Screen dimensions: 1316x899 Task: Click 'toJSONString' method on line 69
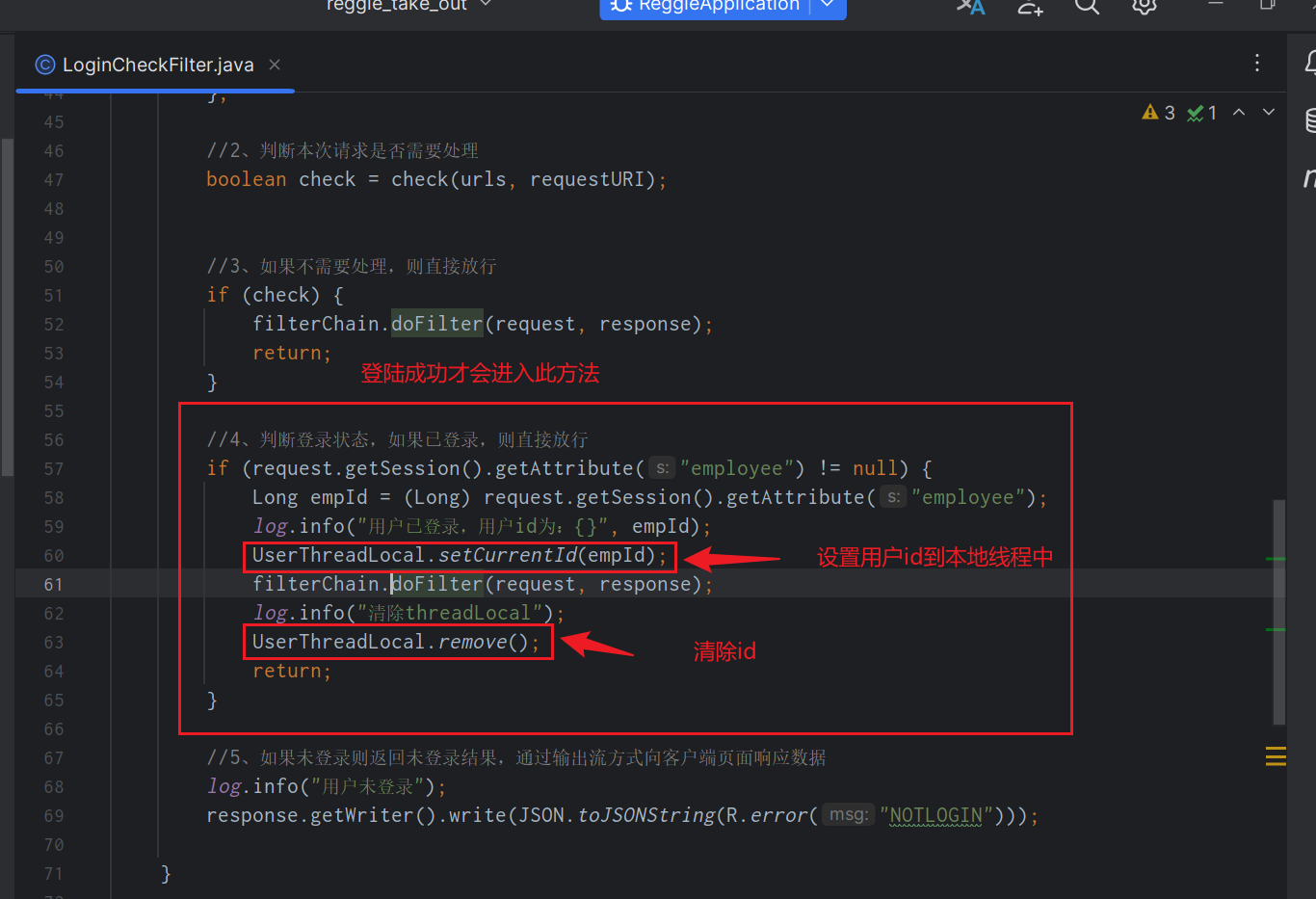point(646,815)
